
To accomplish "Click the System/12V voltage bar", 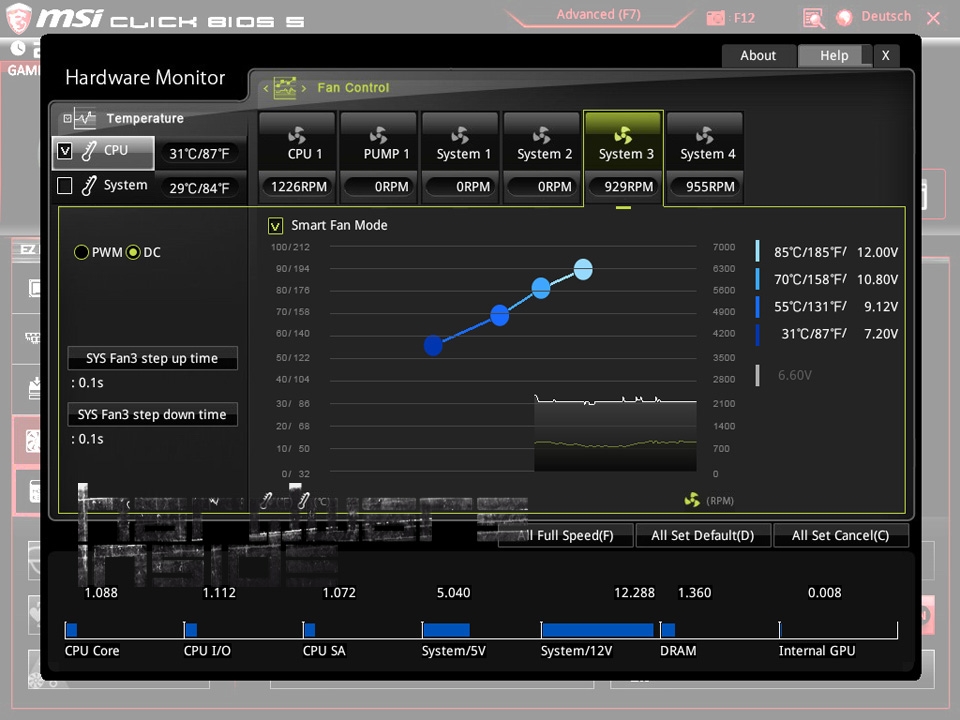I will point(598,630).
